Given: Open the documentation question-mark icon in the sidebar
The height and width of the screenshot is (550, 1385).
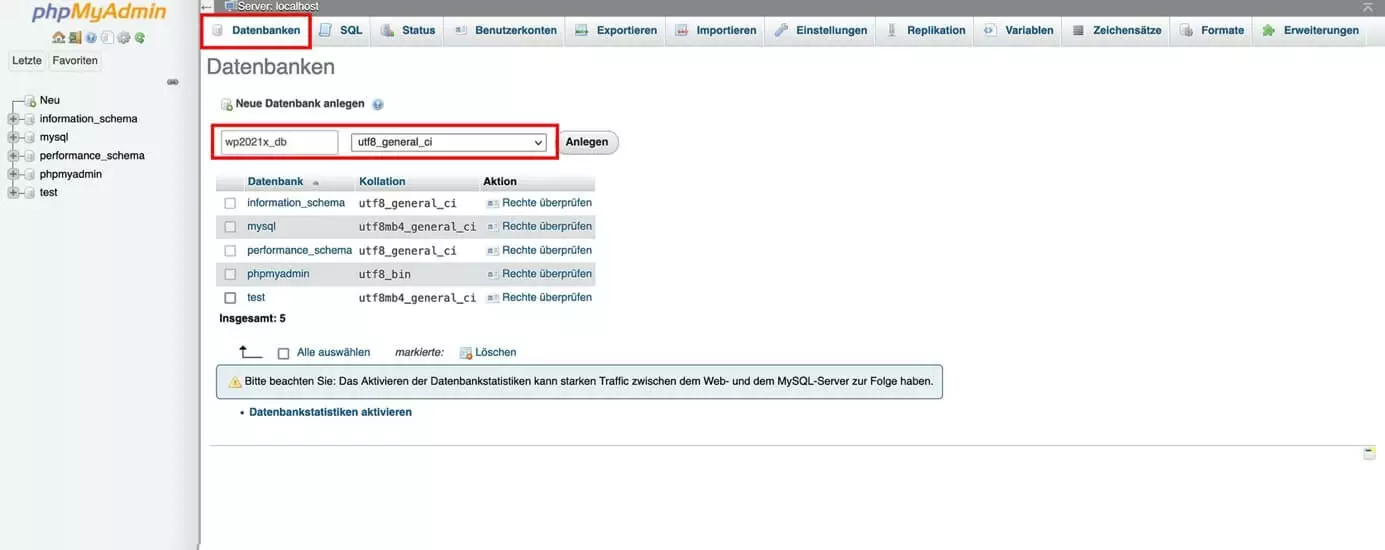Looking at the screenshot, I should pyautogui.click(x=91, y=38).
